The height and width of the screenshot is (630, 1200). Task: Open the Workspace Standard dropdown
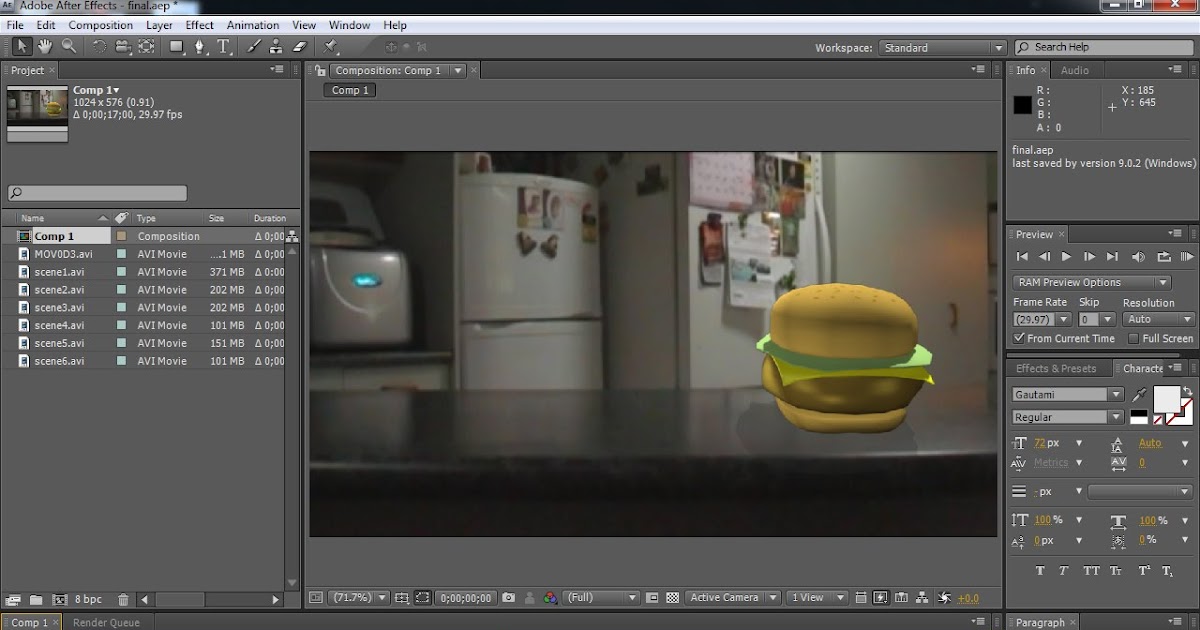pos(941,48)
